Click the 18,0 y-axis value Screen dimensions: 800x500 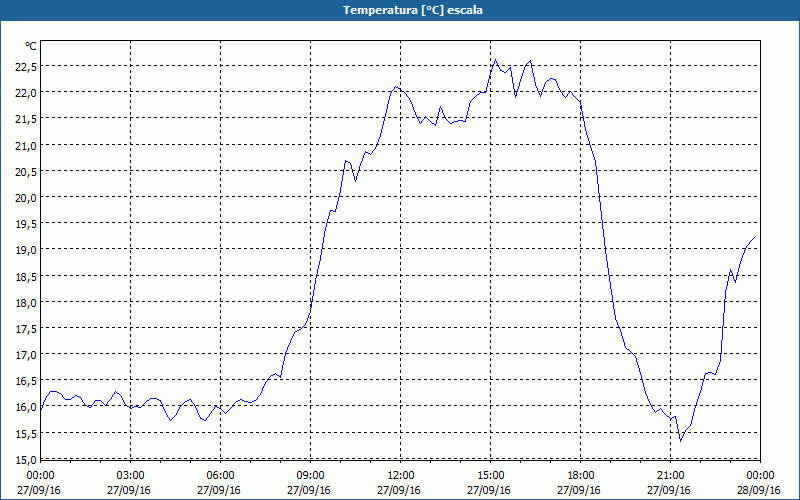pos(25,303)
